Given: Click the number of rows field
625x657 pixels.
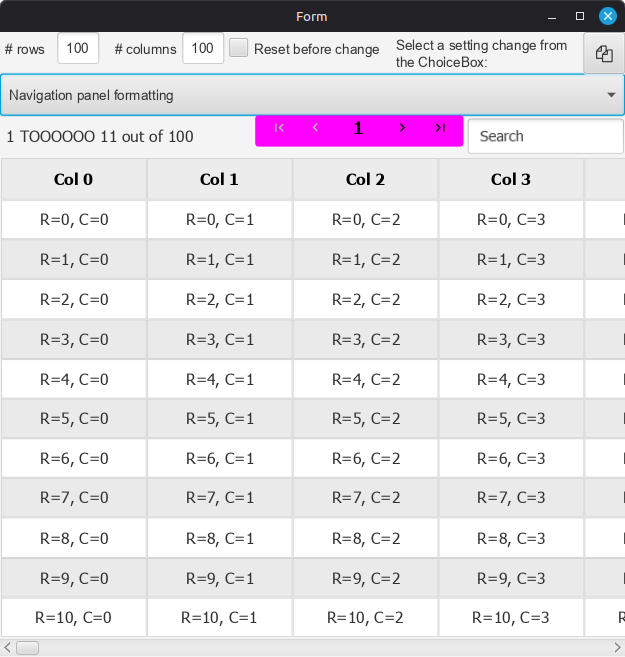Looking at the screenshot, I should 78,48.
